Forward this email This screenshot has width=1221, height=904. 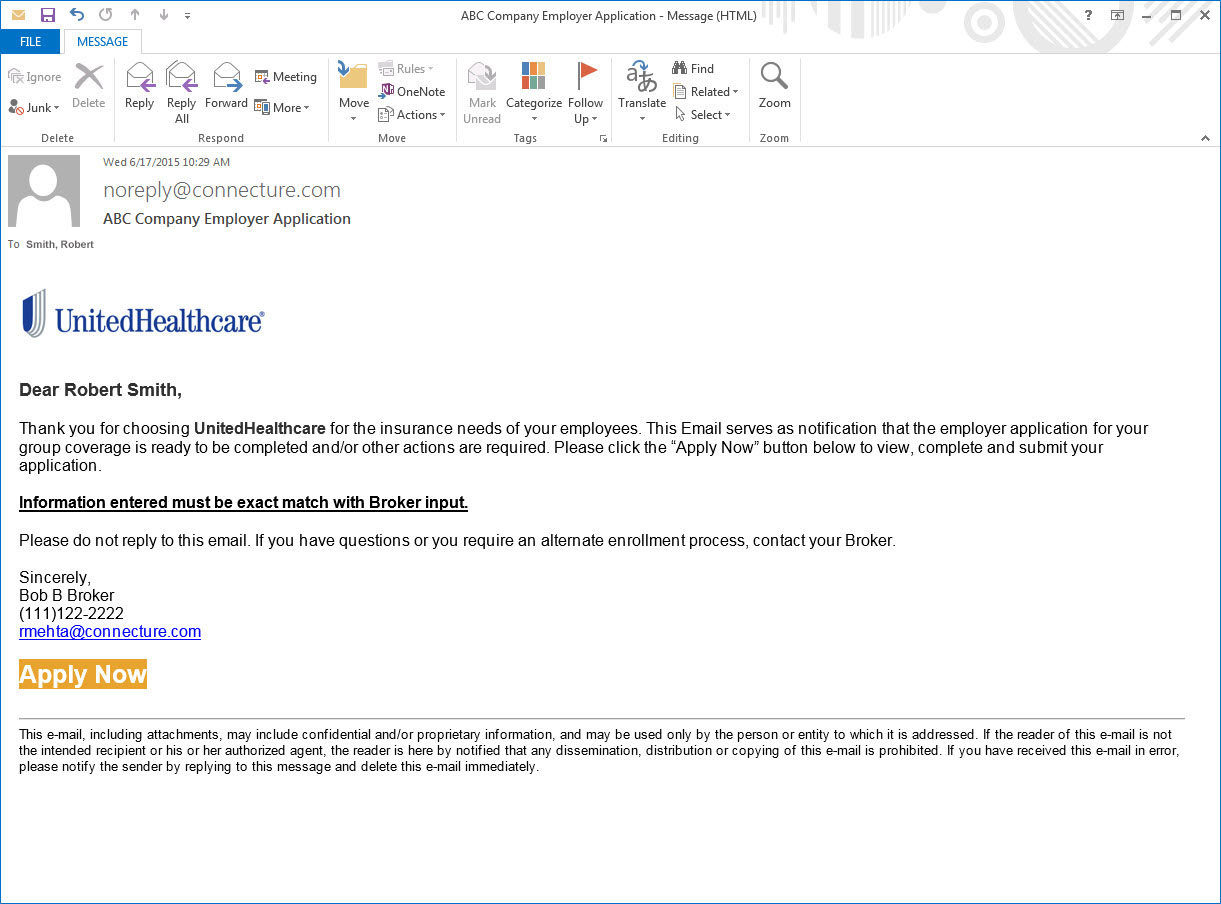(227, 86)
